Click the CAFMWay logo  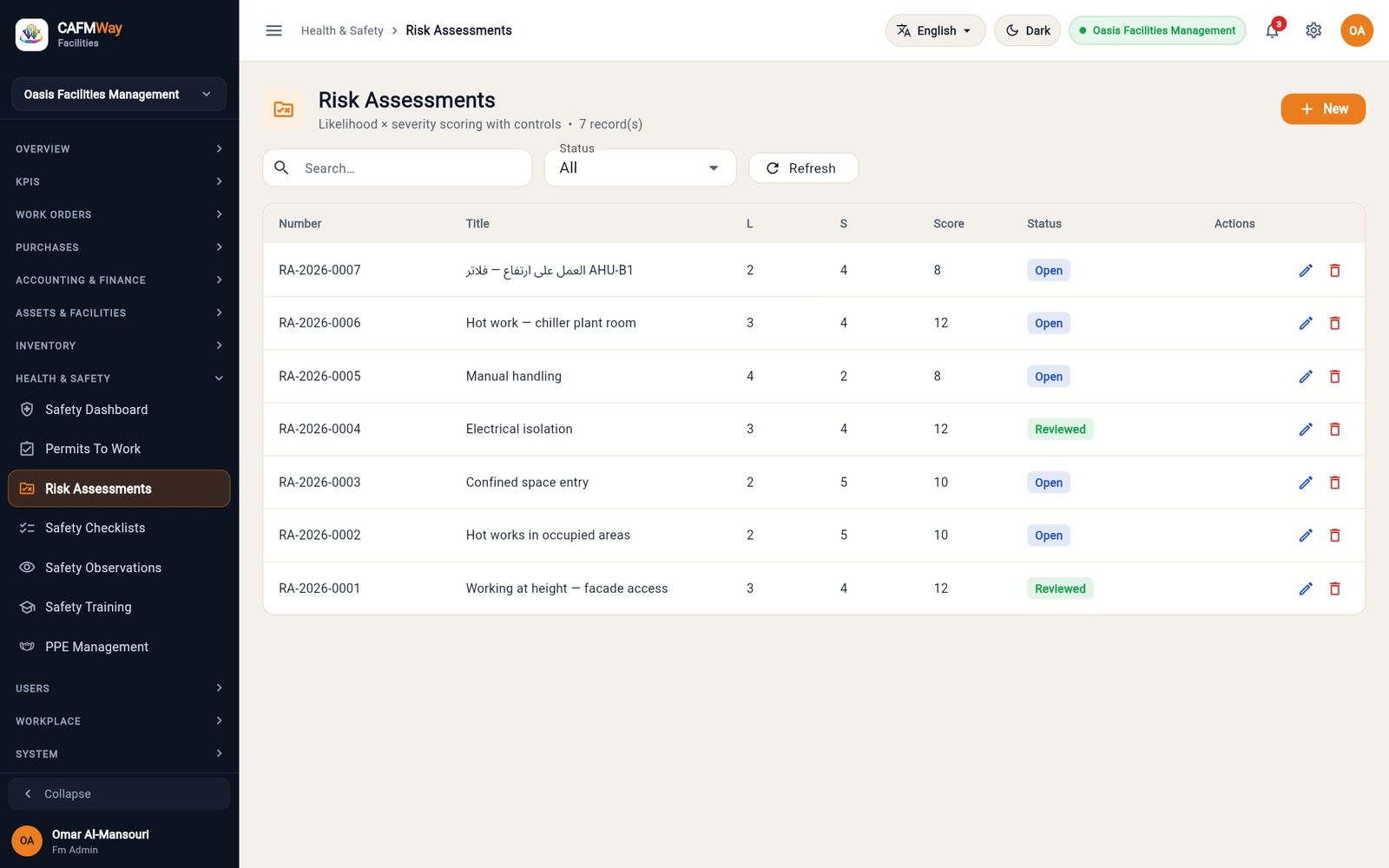[x=32, y=35]
